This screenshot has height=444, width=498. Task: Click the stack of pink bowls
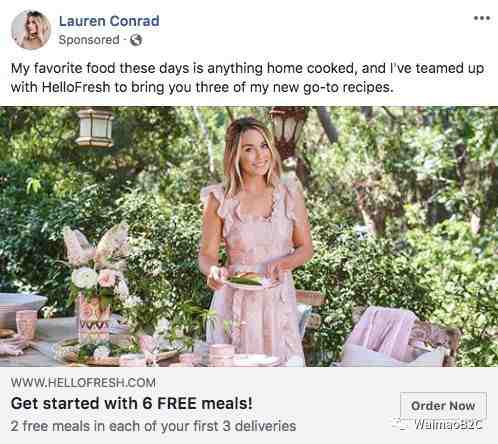[221, 355]
